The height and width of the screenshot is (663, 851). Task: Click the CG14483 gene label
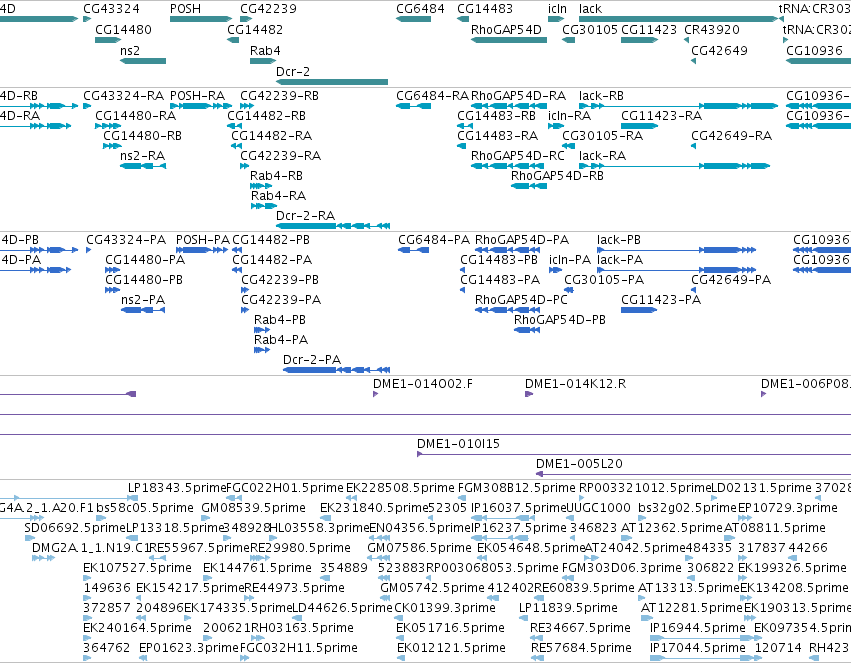click(x=485, y=9)
